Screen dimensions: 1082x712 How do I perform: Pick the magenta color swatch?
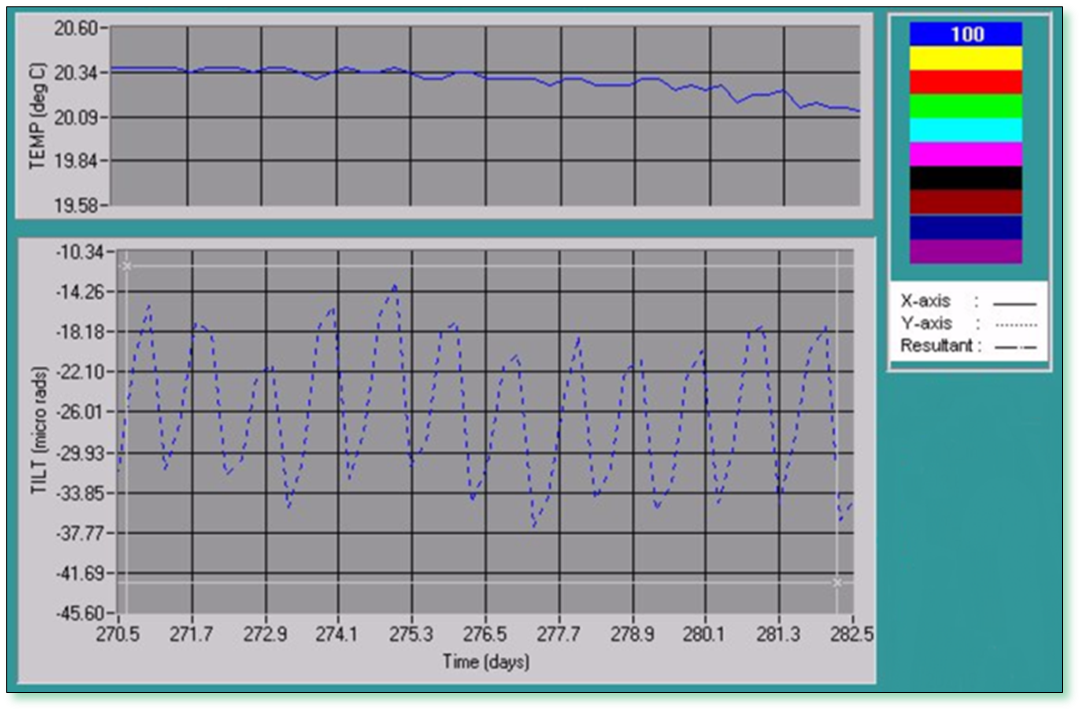pos(965,154)
